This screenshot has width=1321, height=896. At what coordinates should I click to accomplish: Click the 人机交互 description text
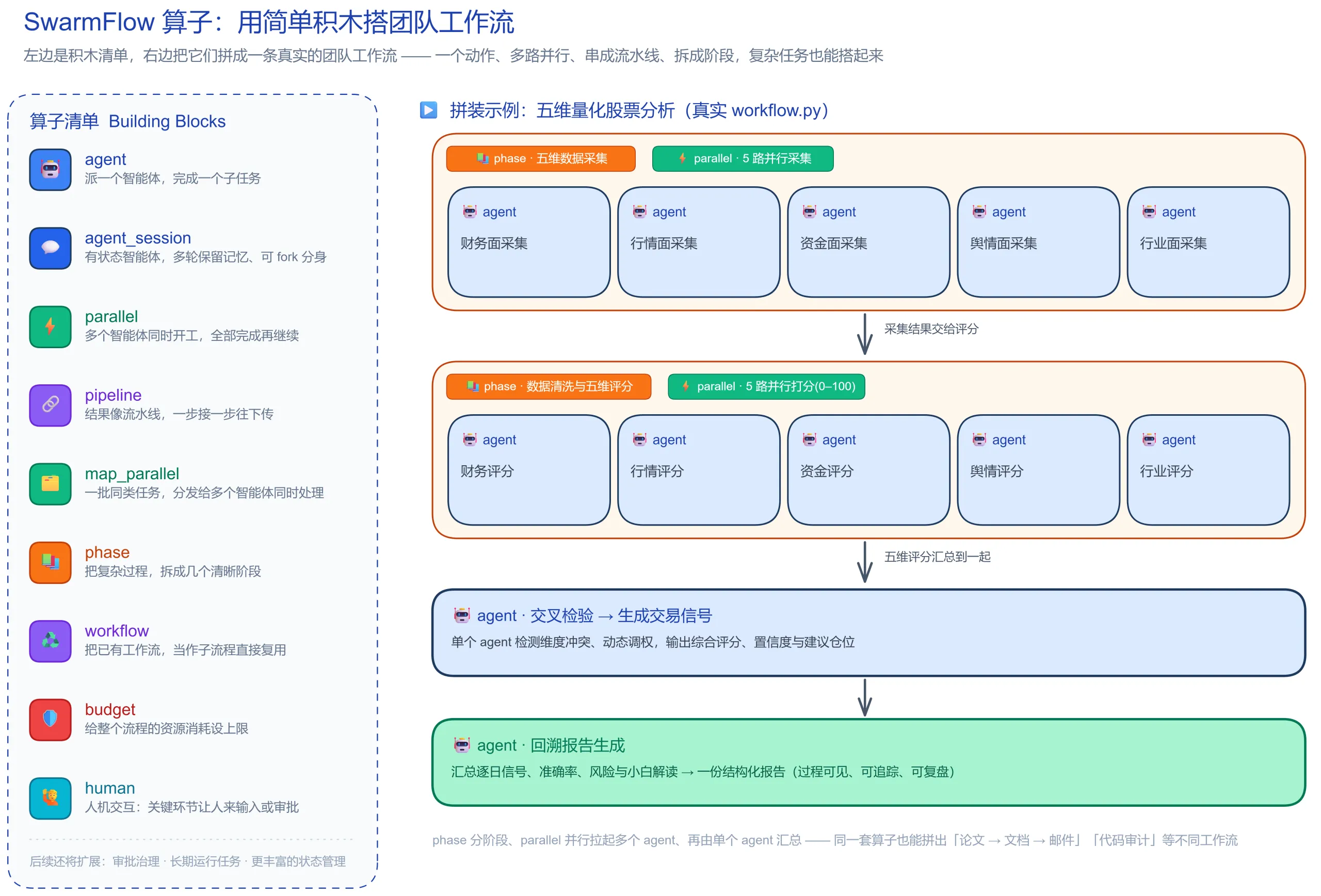click(x=191, y=807)
